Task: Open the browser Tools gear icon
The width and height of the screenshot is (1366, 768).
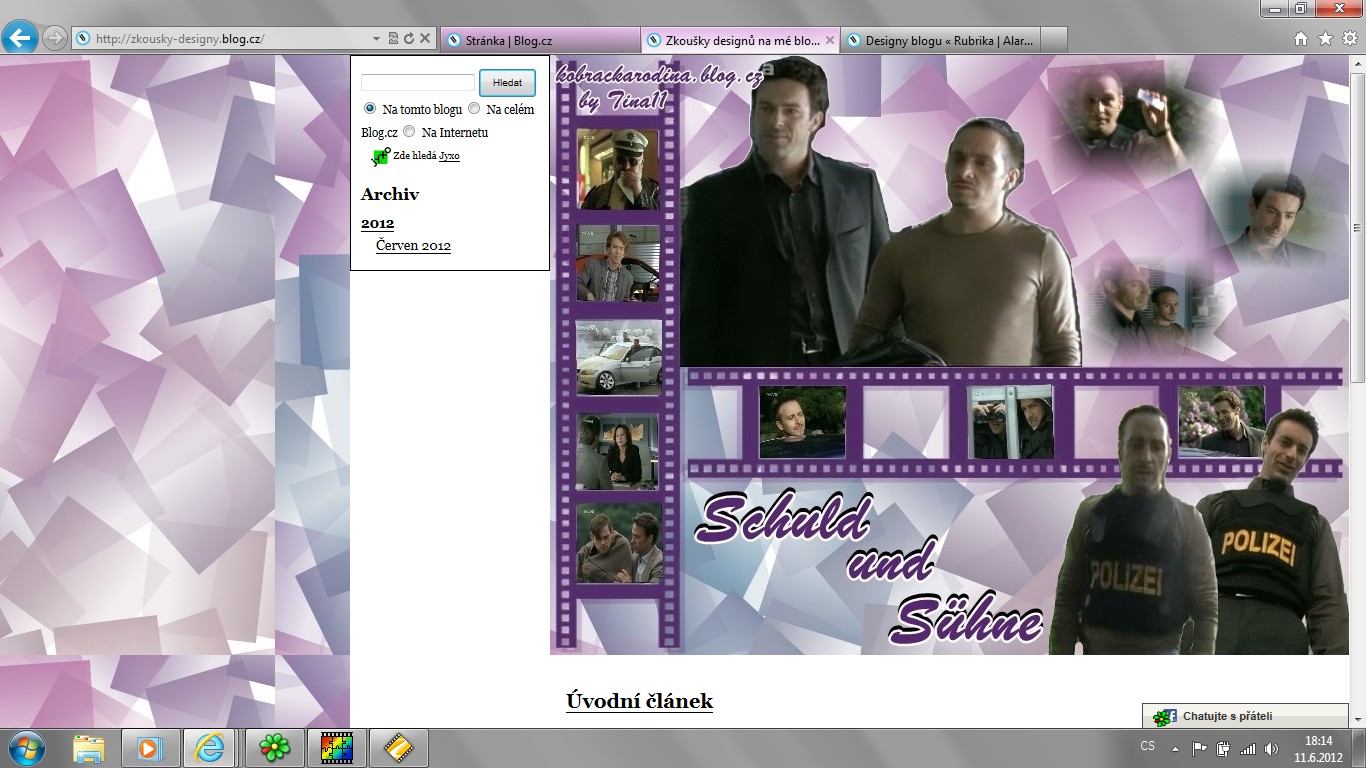Action: tap(1349, 39)
